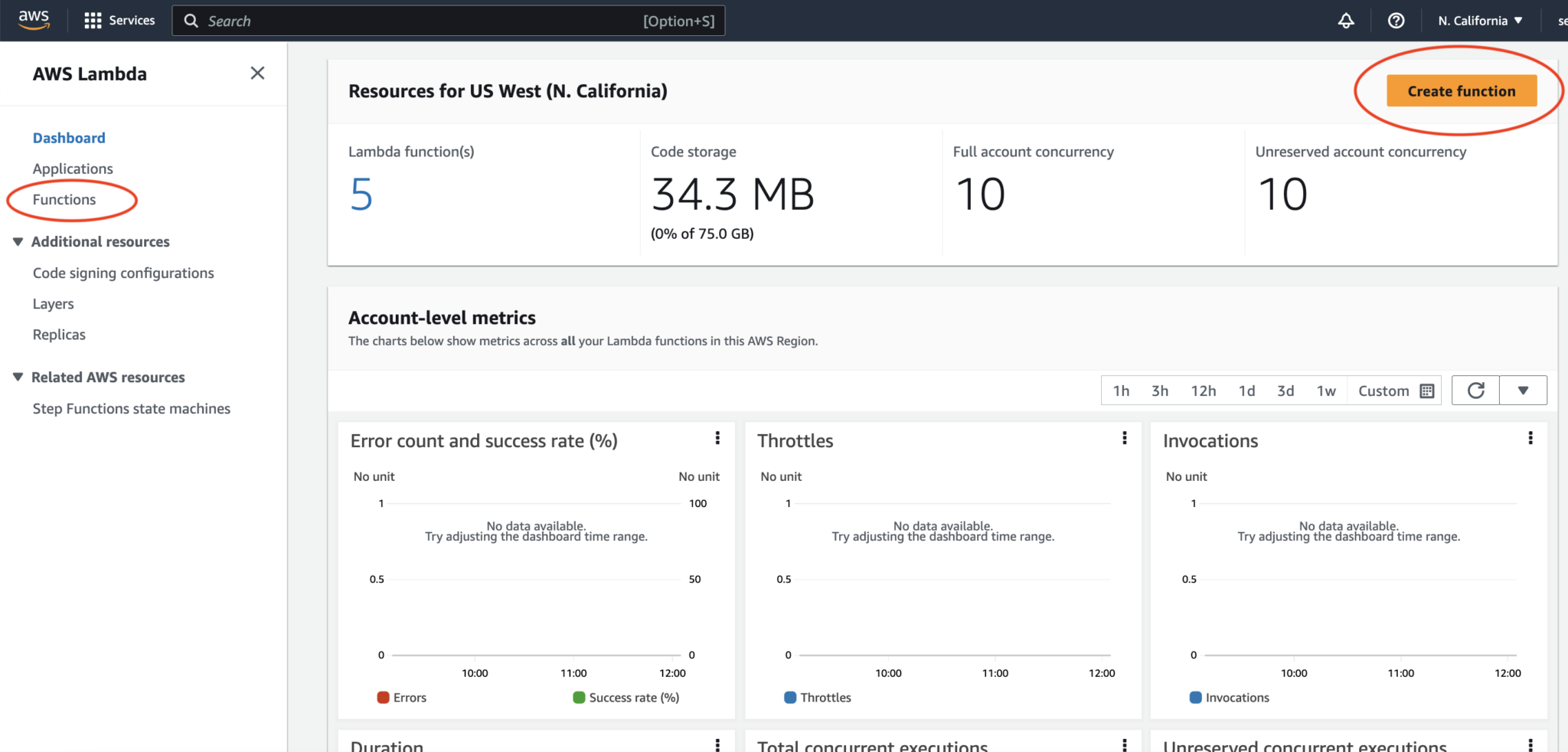1568x752 pixels.
Task: Open options menu on Invocations chart
Action: pyautogui.click(x=1530, y=437)
